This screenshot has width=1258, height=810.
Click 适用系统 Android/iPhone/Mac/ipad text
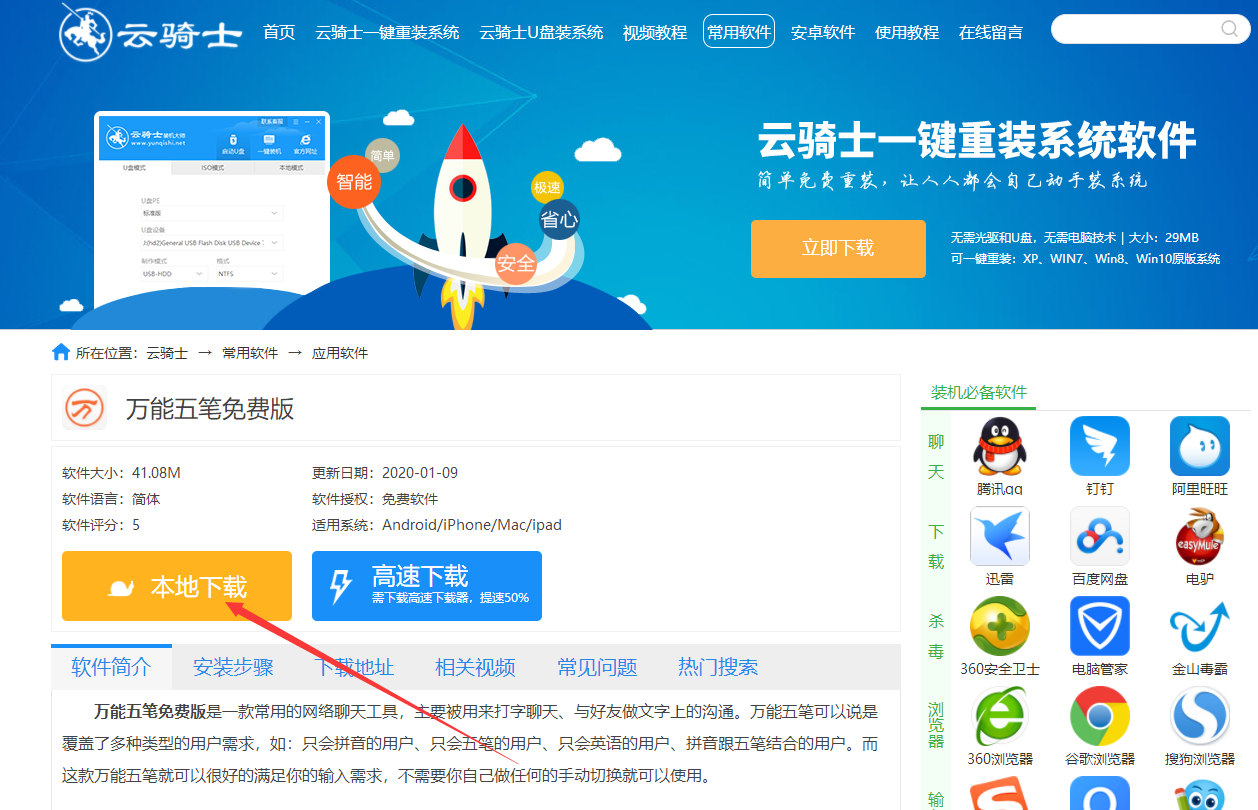pos(437,525)
